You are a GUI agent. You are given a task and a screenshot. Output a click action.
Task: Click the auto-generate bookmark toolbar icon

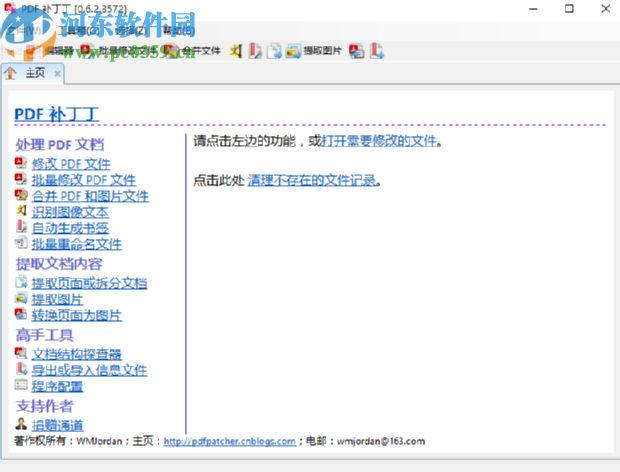coord(255,51)
